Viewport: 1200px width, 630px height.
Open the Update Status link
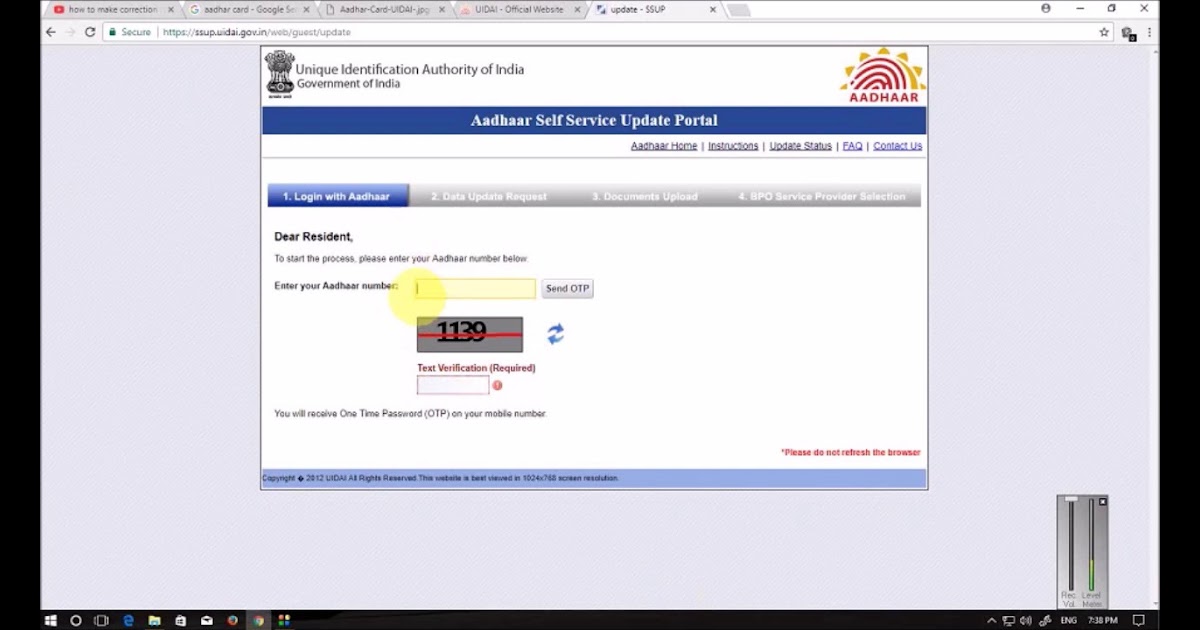(x=800, y=146)
